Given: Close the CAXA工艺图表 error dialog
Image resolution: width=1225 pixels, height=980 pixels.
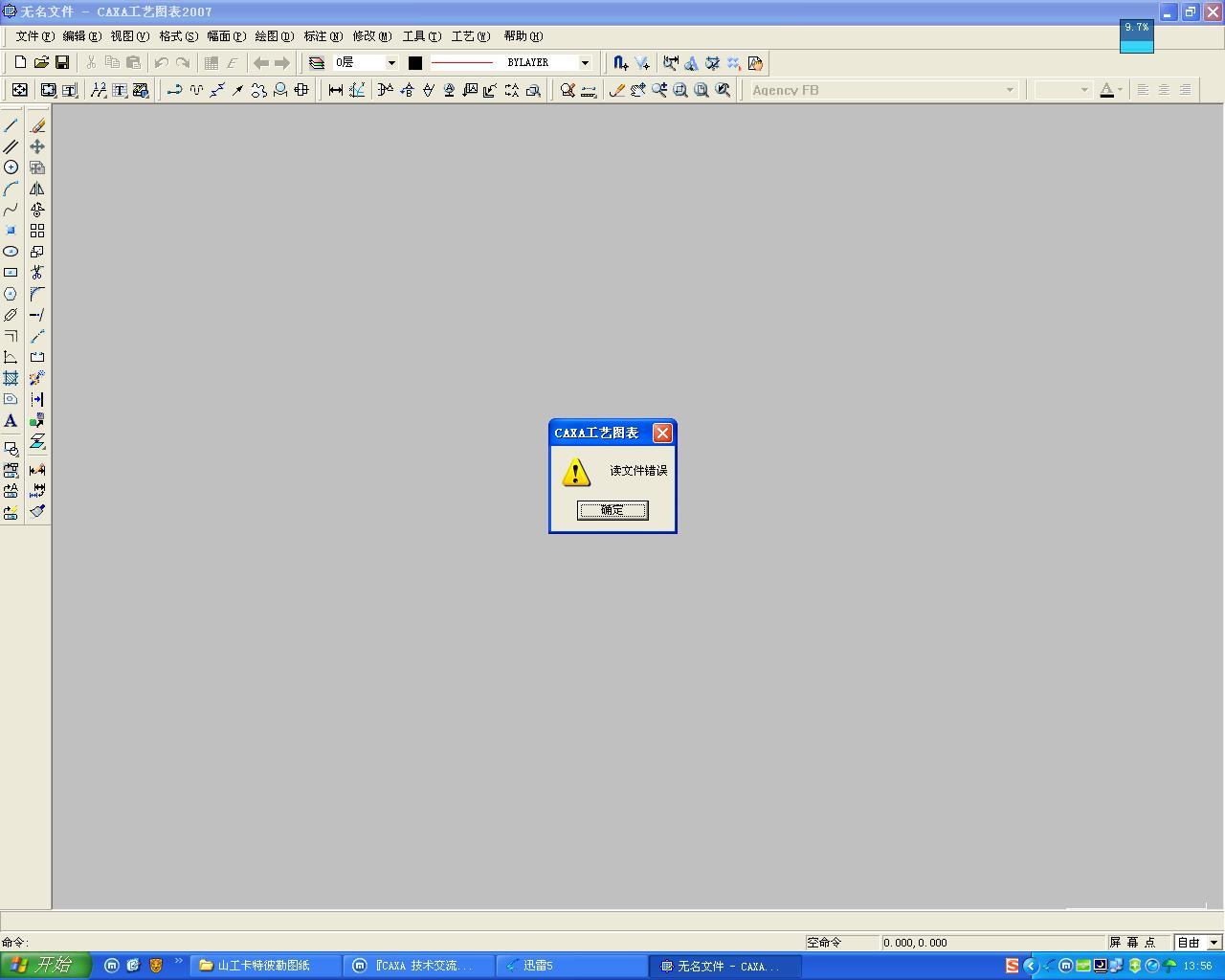Looking at the screenshot, I should coord(662,434).
